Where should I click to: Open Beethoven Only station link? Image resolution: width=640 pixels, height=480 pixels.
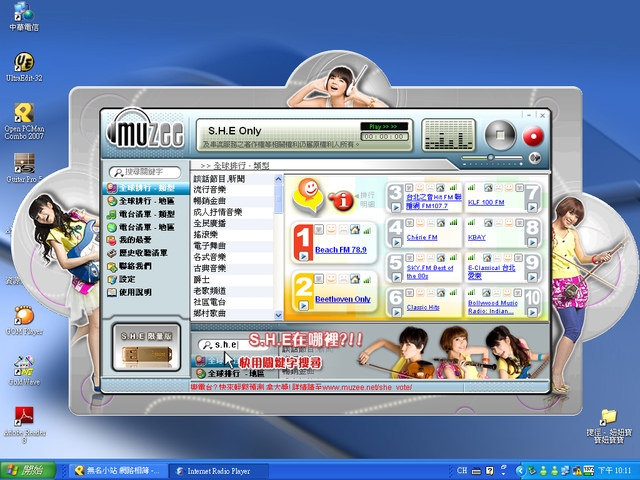tap(343, 299)
